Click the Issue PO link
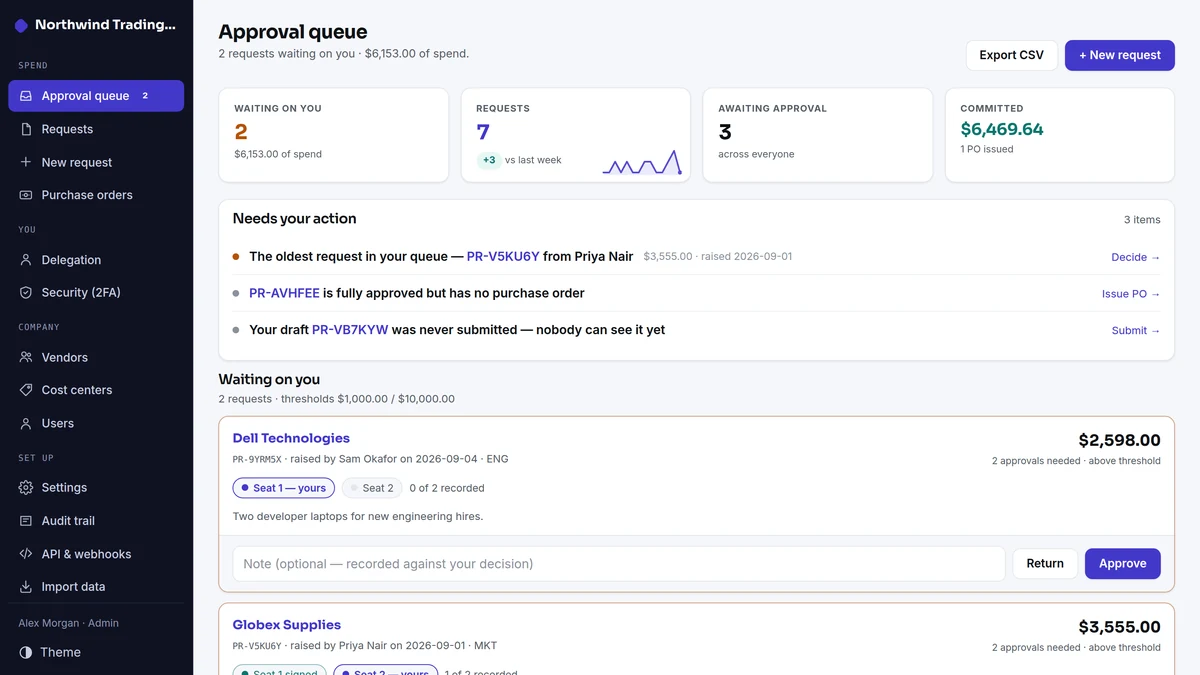This screenshot has height=675, width=1200. [x=1131, y=294]
